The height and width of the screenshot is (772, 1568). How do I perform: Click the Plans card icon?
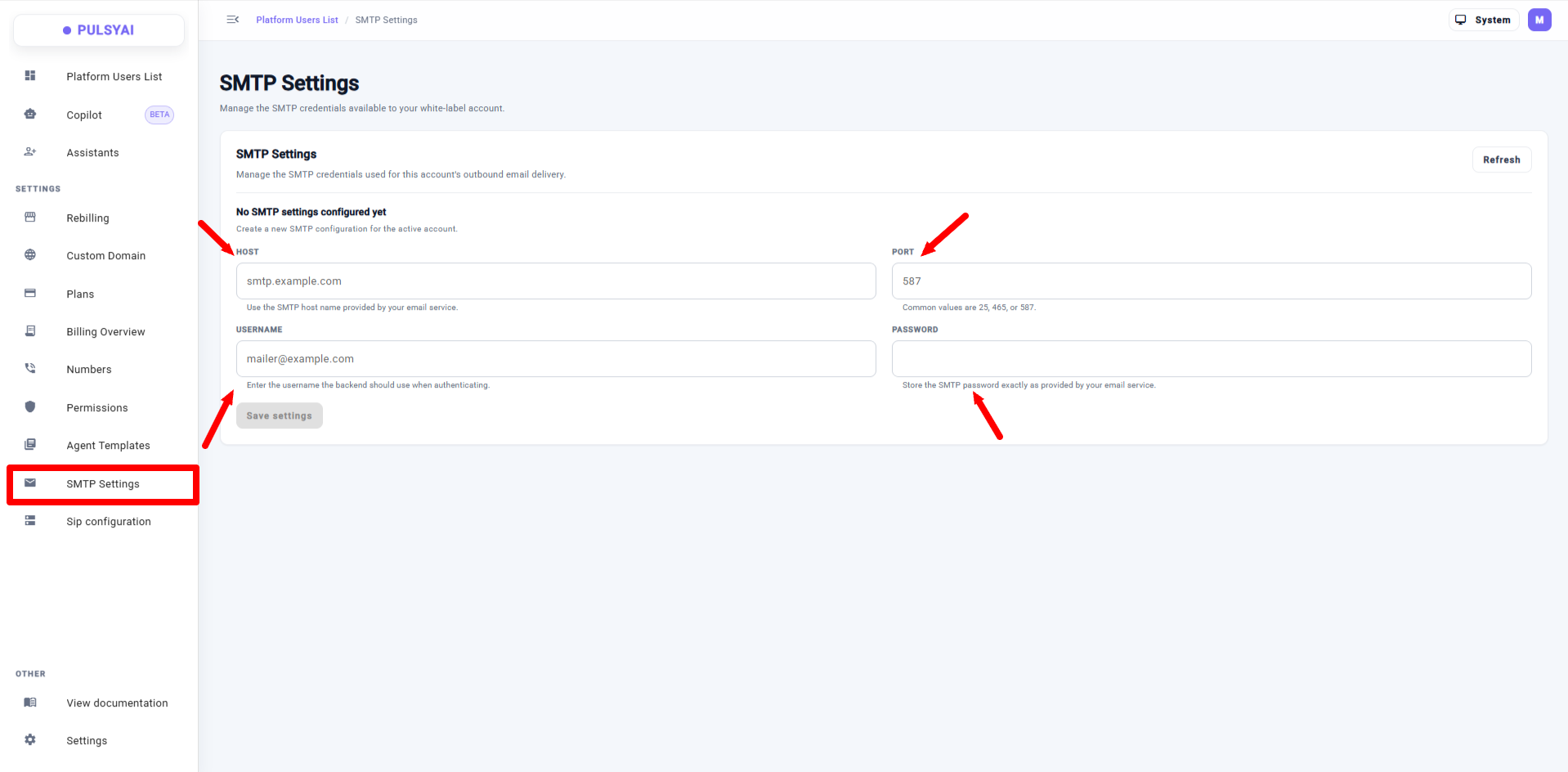[x=30, y=294]
